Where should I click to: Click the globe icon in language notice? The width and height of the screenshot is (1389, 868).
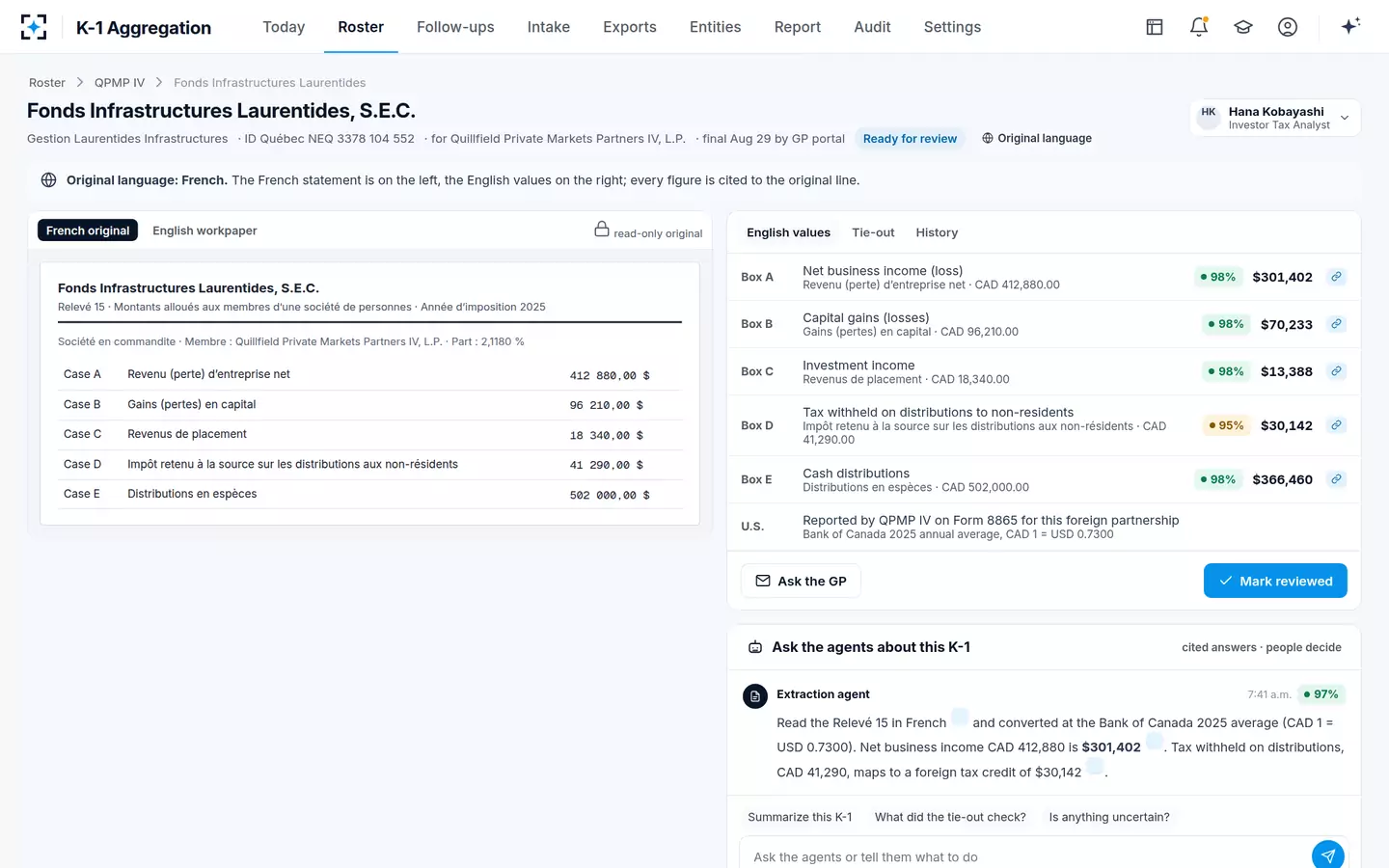tap(48, 180)
